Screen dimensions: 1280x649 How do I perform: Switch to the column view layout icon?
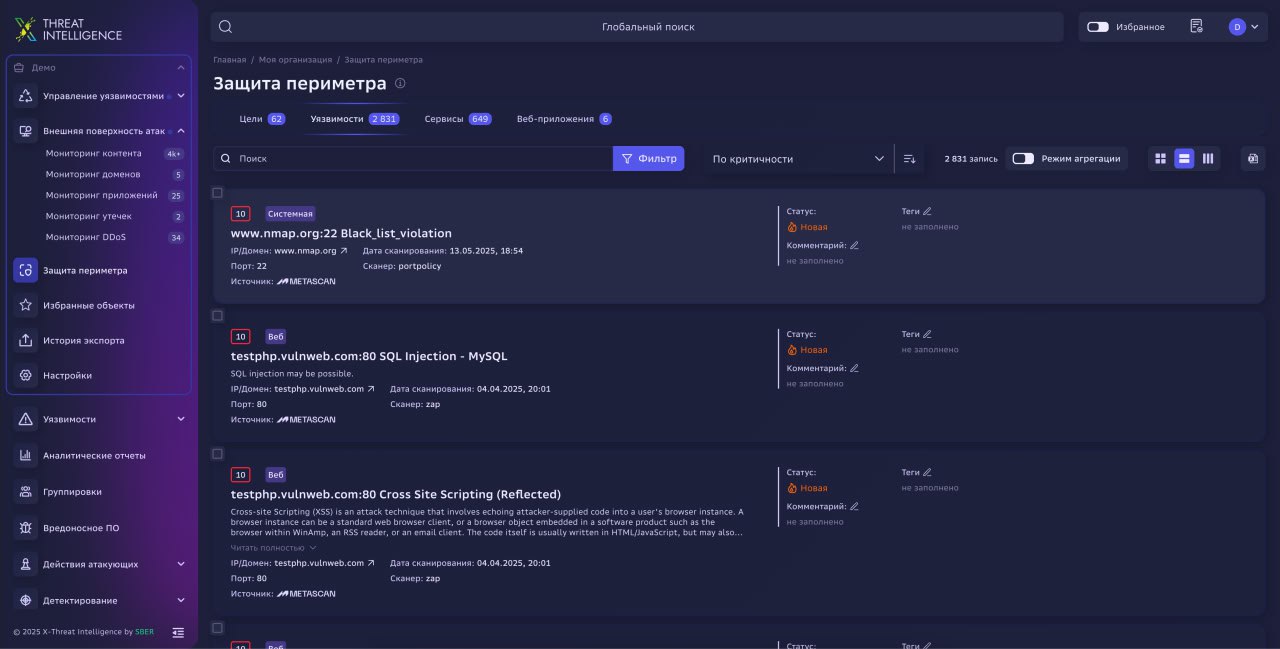coord(1208,158)
